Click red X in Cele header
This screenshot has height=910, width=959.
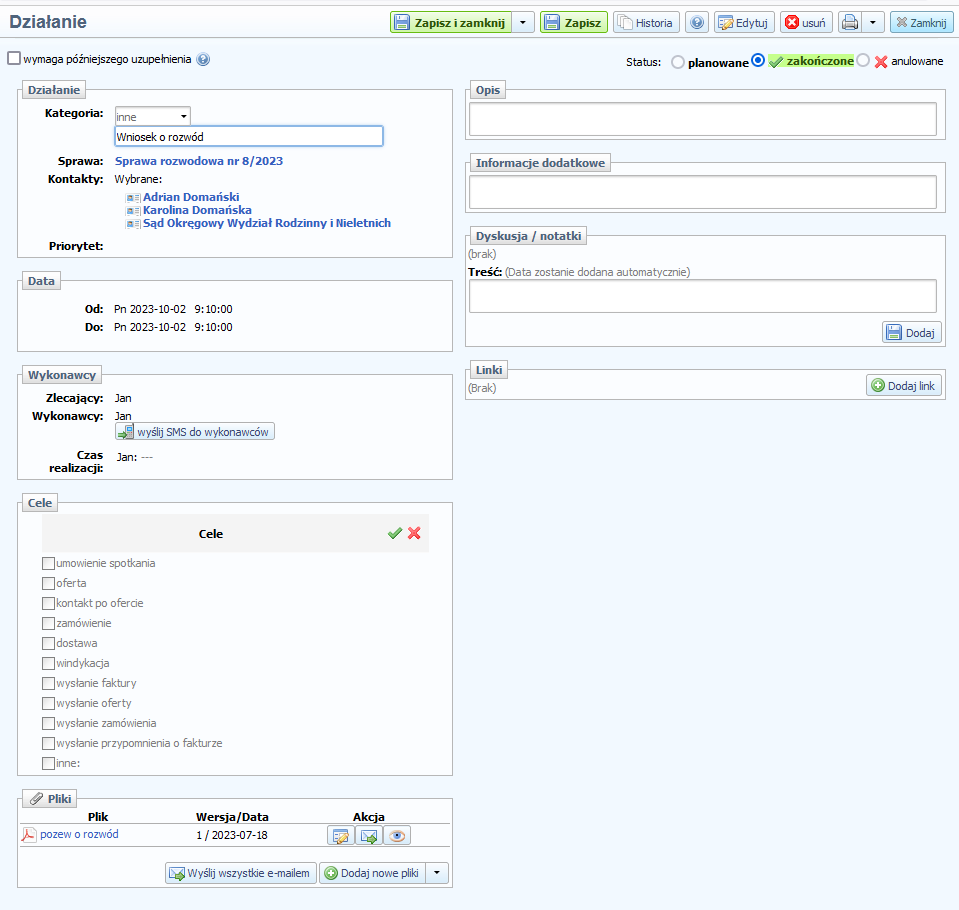pos(414,534)
